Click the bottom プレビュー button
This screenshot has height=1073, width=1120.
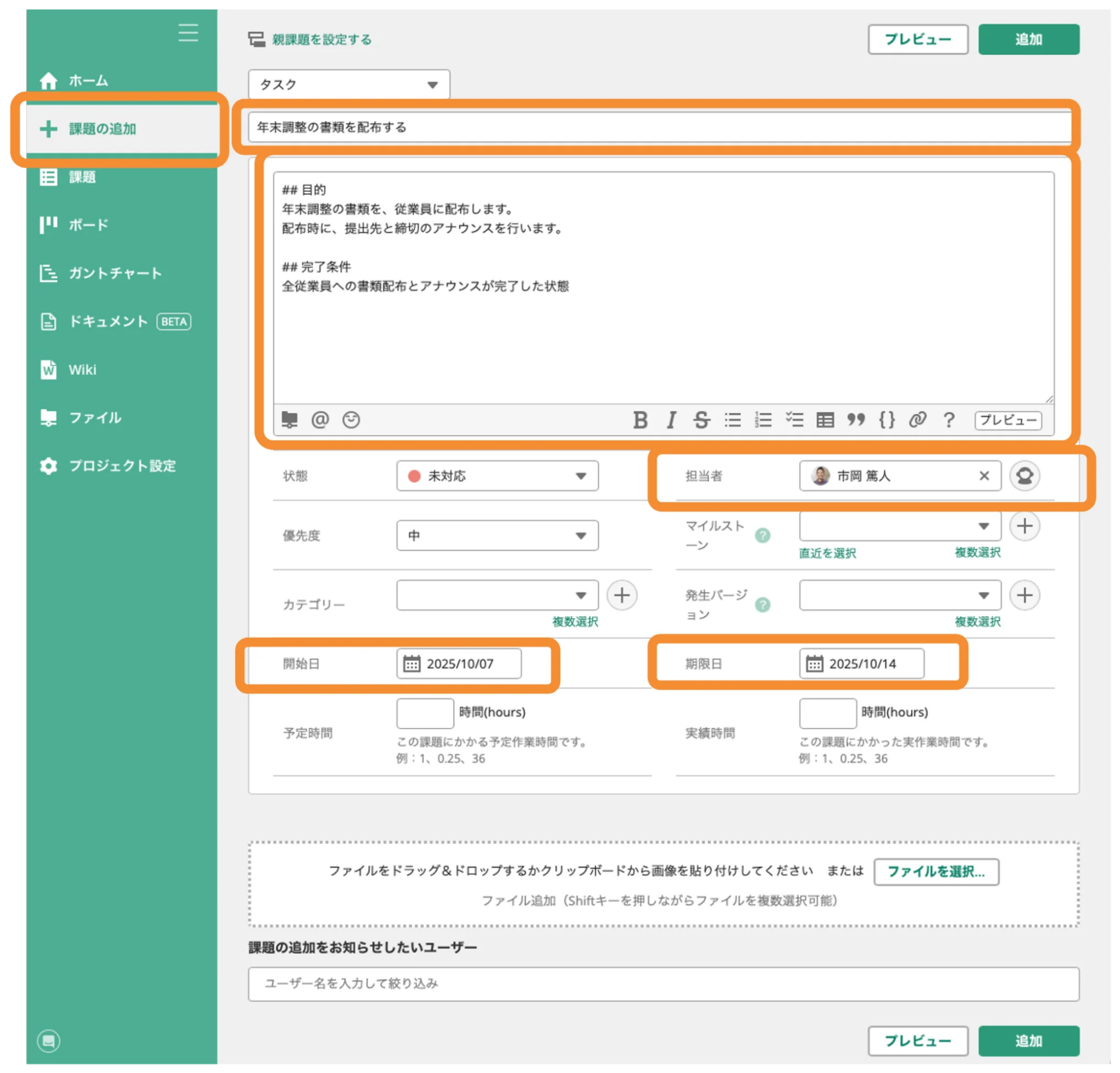point(918,1041)
